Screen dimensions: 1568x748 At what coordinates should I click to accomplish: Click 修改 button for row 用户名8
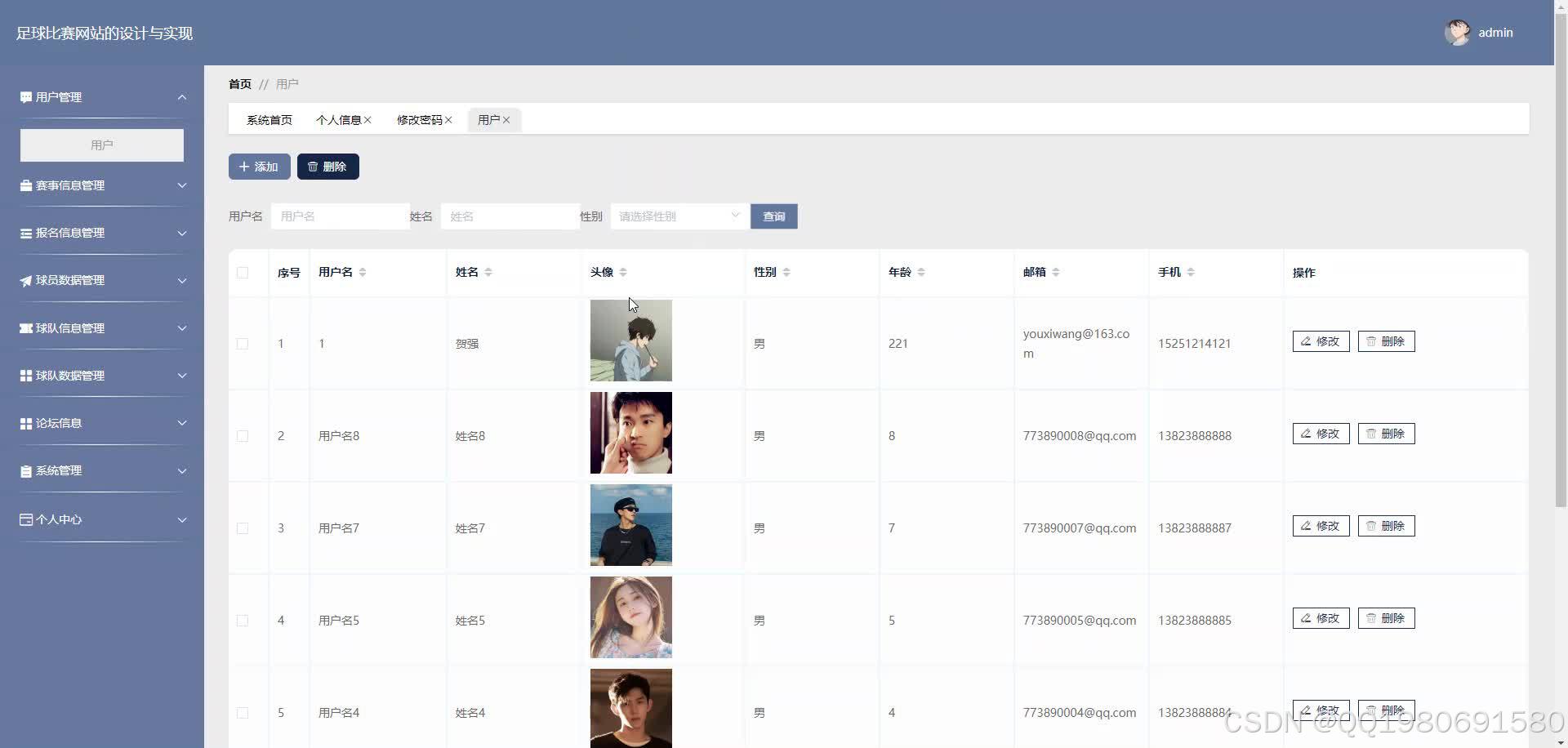point(1321,434)
